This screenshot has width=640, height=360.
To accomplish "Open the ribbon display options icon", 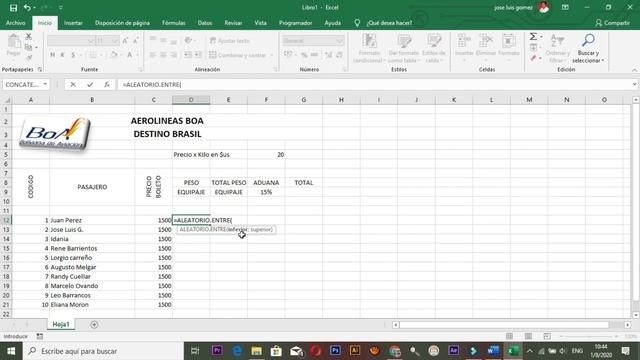I will click(x=565, y=7).
